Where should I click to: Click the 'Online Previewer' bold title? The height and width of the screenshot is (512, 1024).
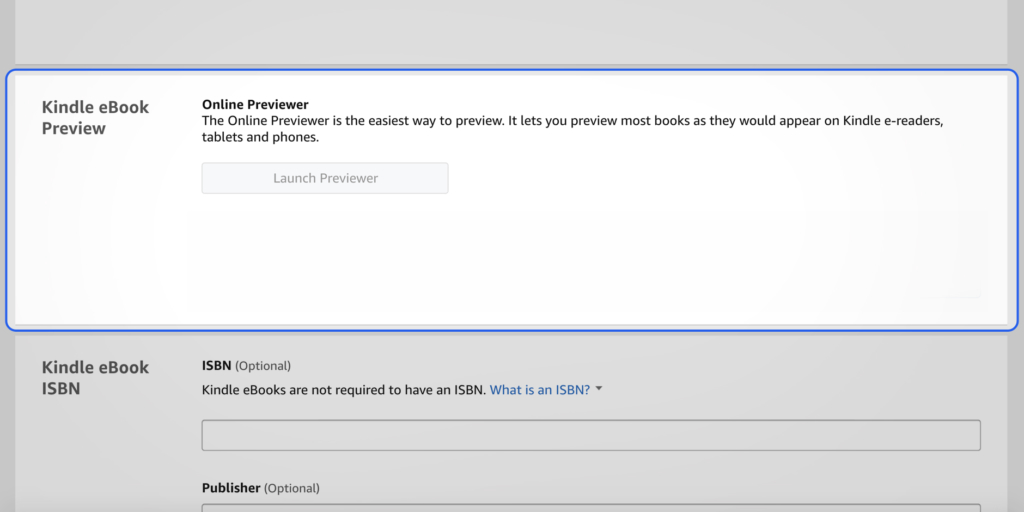[x=255, y=104]
